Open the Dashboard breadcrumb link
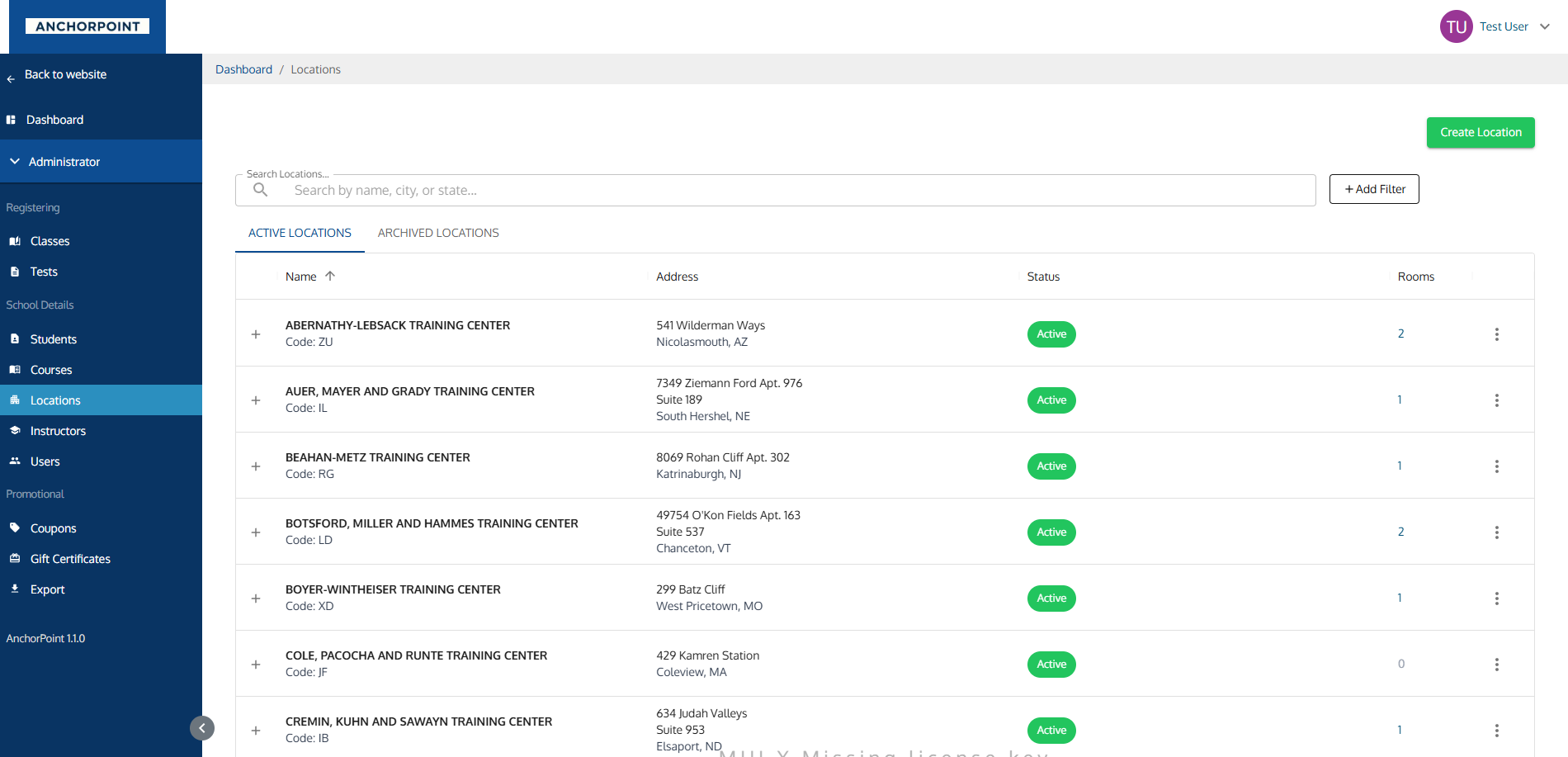The height and width of the screenshot is (757, 1568). [243, 69]
